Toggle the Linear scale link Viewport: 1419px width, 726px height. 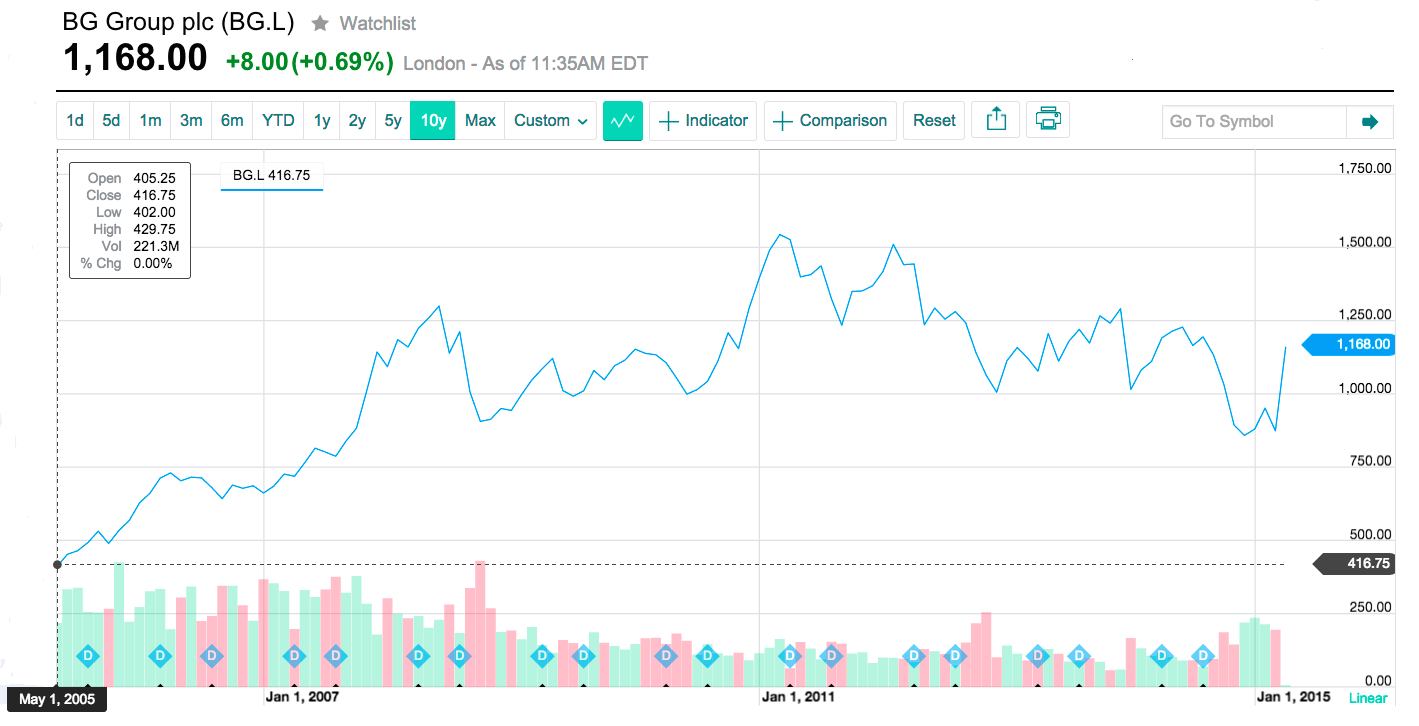coord(1368,698)
